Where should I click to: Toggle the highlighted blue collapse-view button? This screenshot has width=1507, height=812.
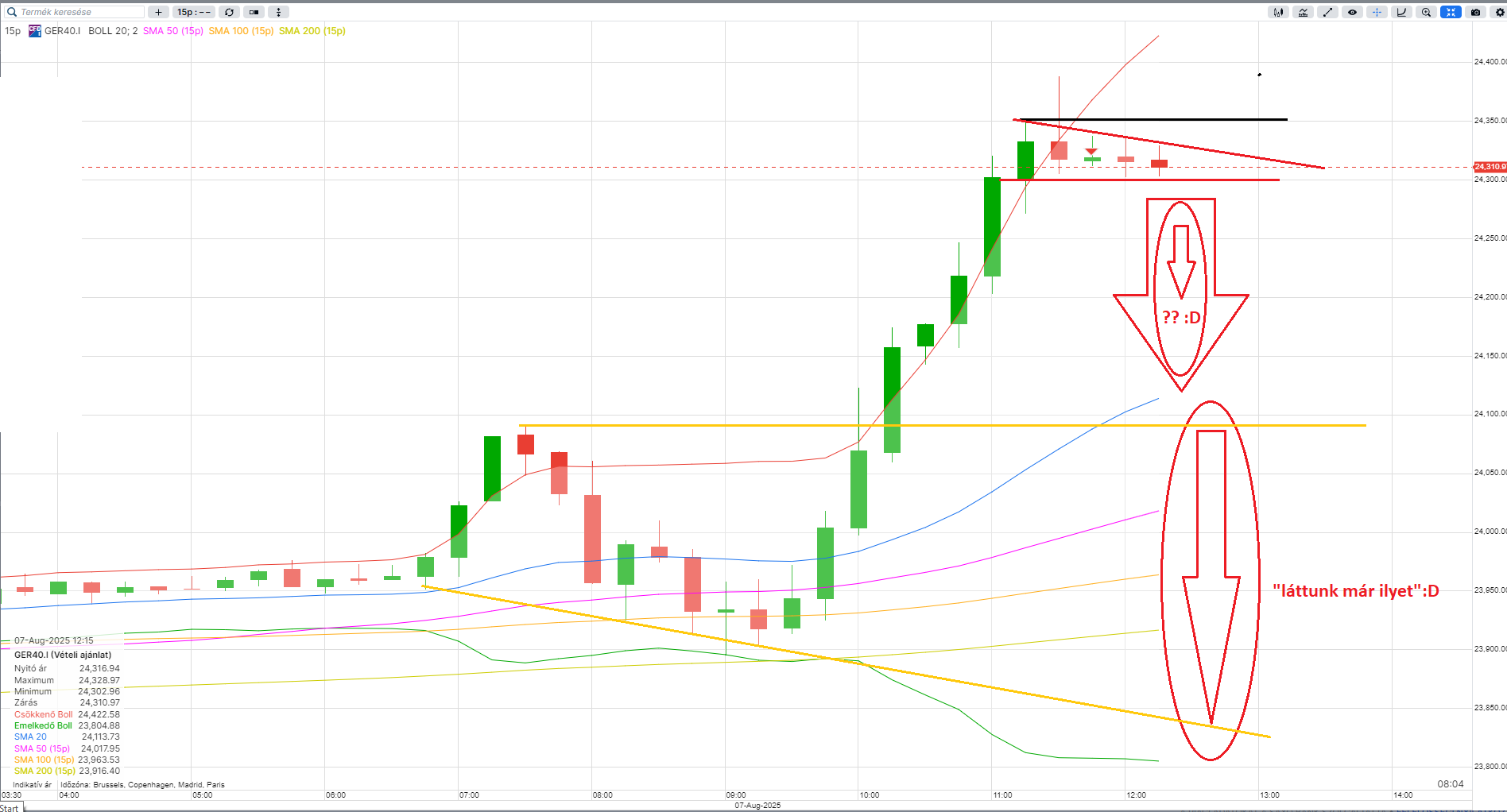tap(1451, 12)
